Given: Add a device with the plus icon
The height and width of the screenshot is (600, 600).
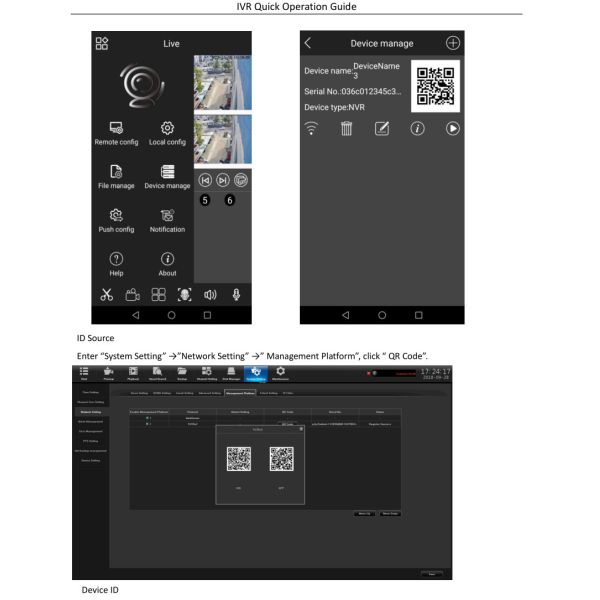Looking at the screenshot, I should [453, 43].
